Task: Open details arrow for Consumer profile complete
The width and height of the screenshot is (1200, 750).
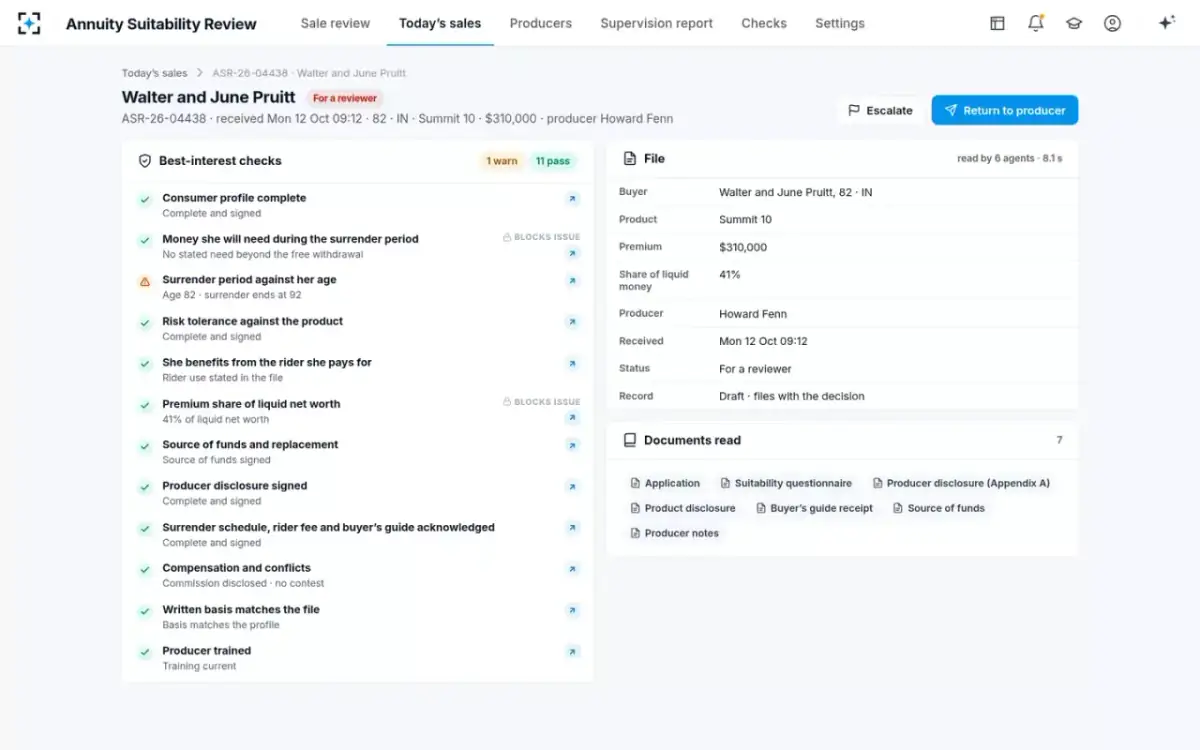Action: coord(572,199)
